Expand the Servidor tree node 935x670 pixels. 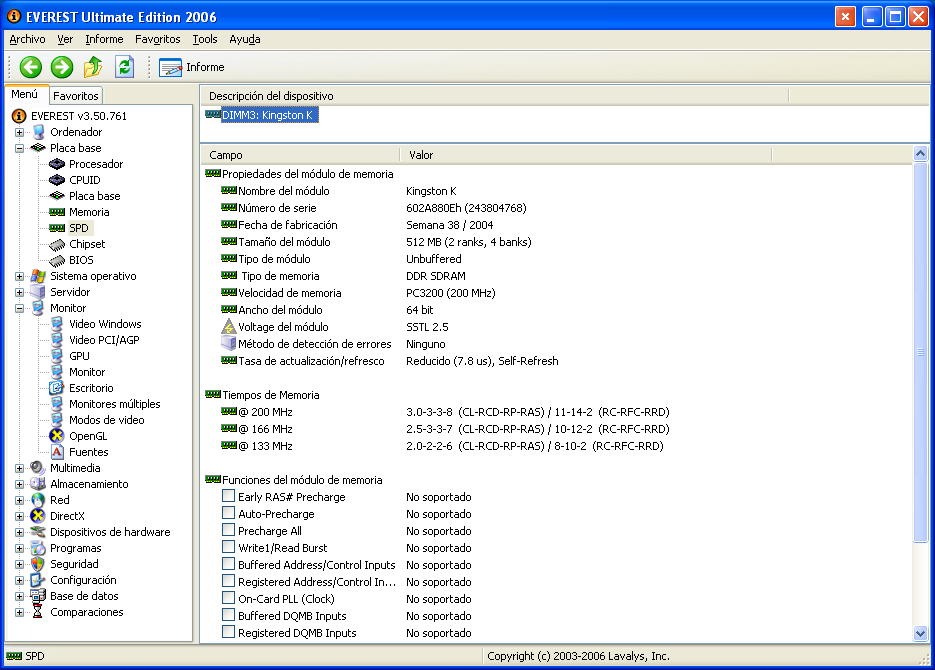[20, 293]
